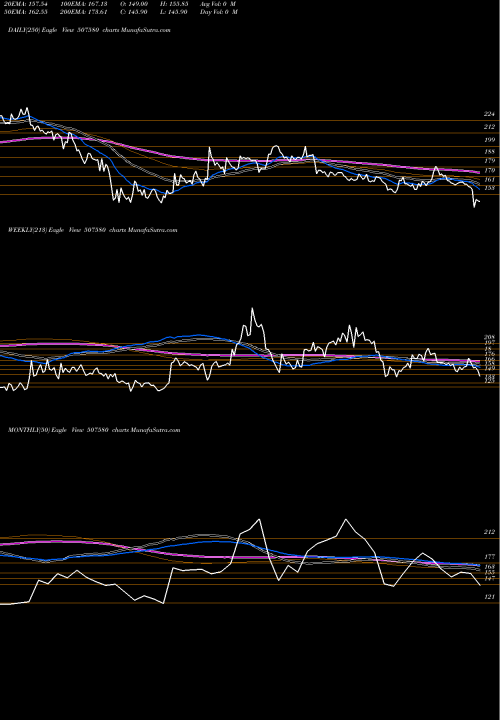The image size is (500, 720).
Task: Click the MONTHLY(50) chart title
Action: tap(94, 430)
